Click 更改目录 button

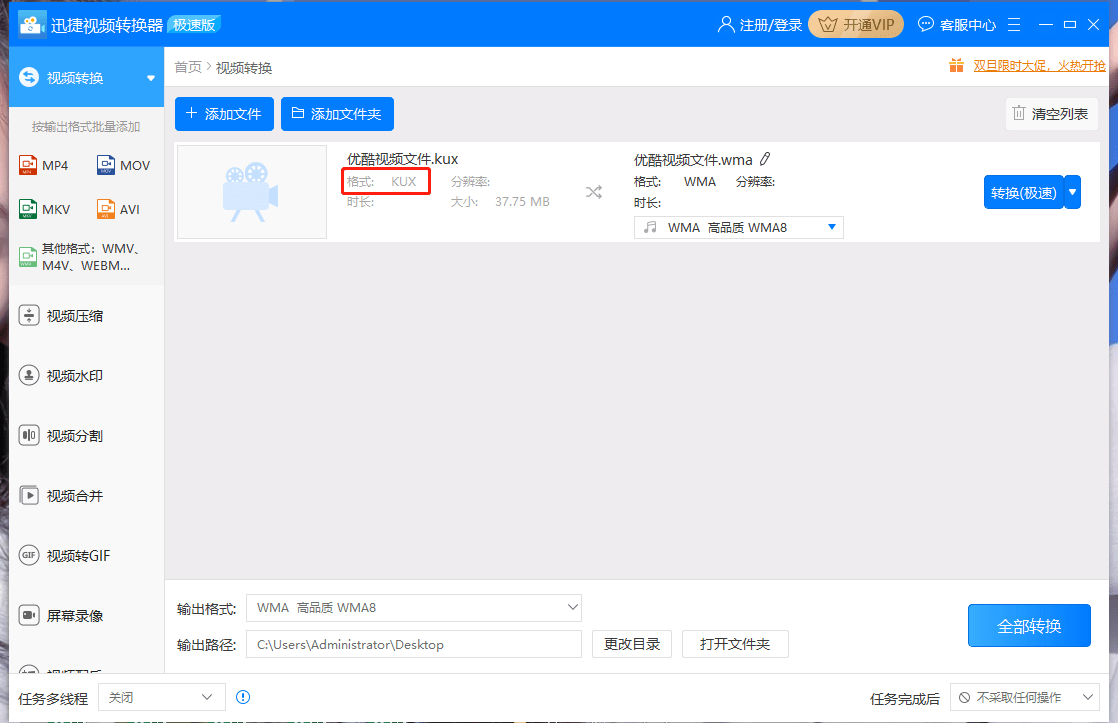(632, 644)
